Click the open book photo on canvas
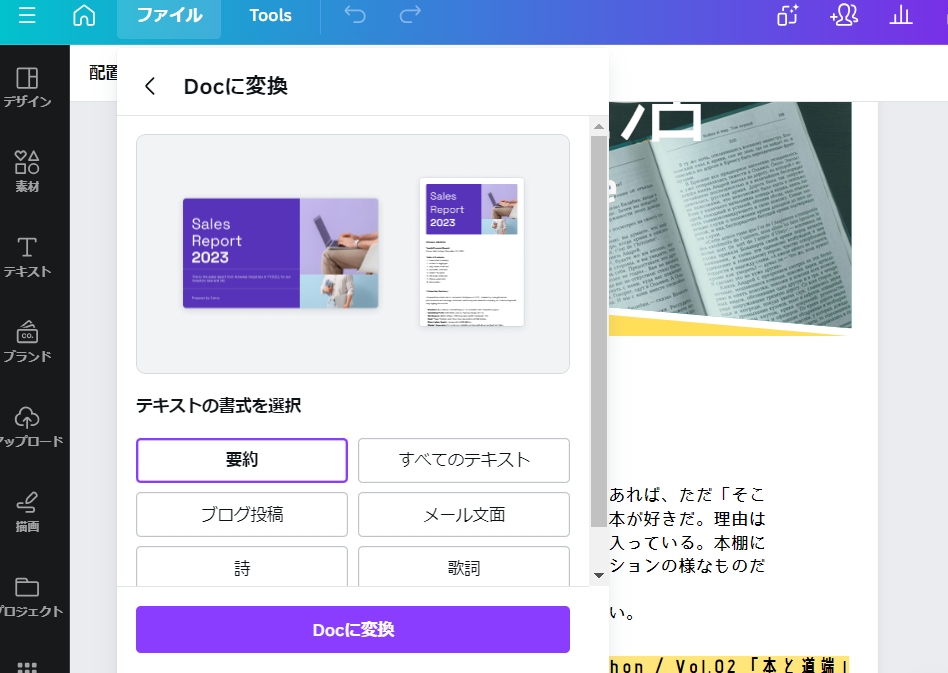 point(730,215)
